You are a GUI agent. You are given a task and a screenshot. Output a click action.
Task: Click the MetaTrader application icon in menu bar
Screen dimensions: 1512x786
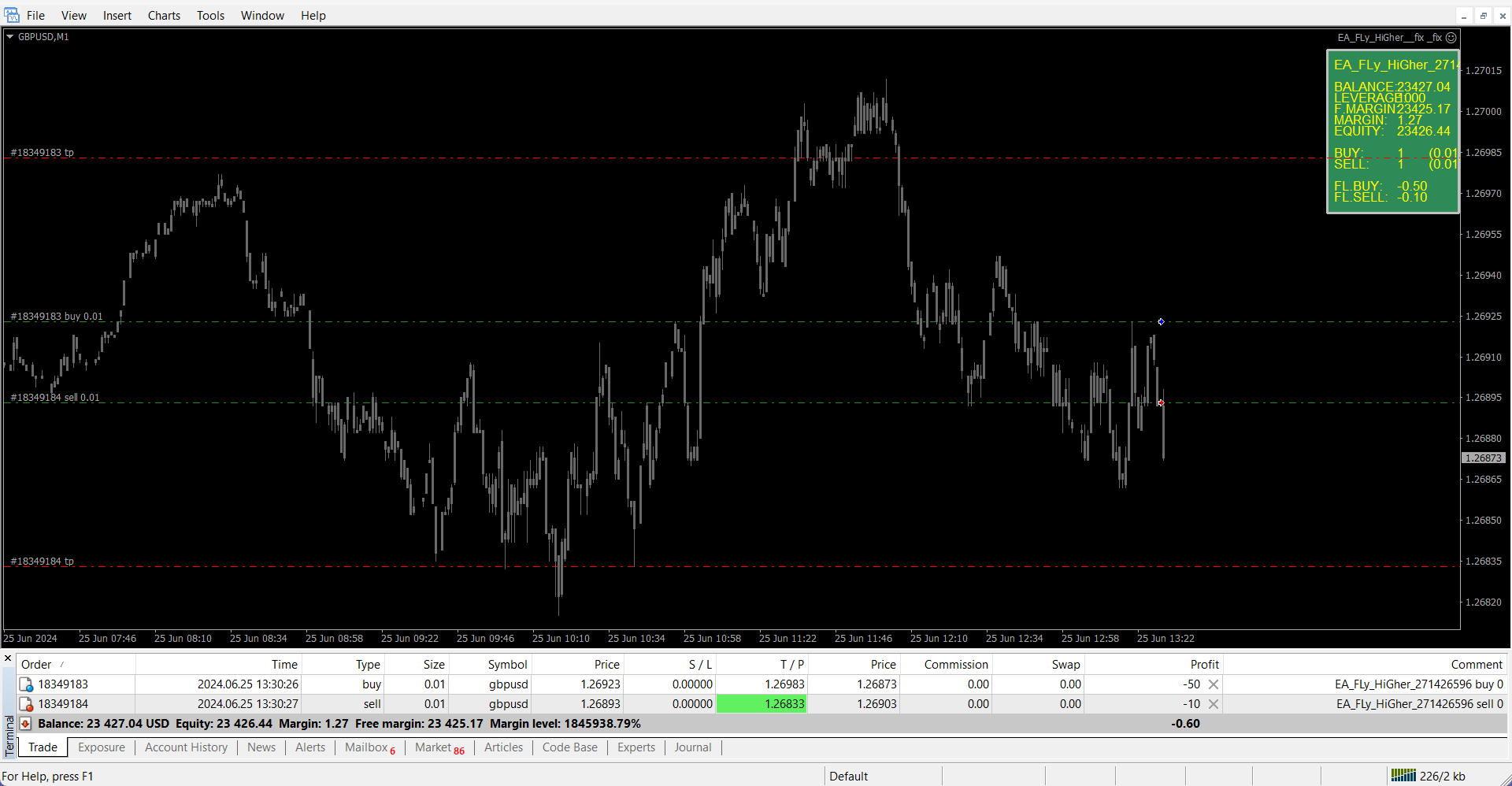point(12,15)
